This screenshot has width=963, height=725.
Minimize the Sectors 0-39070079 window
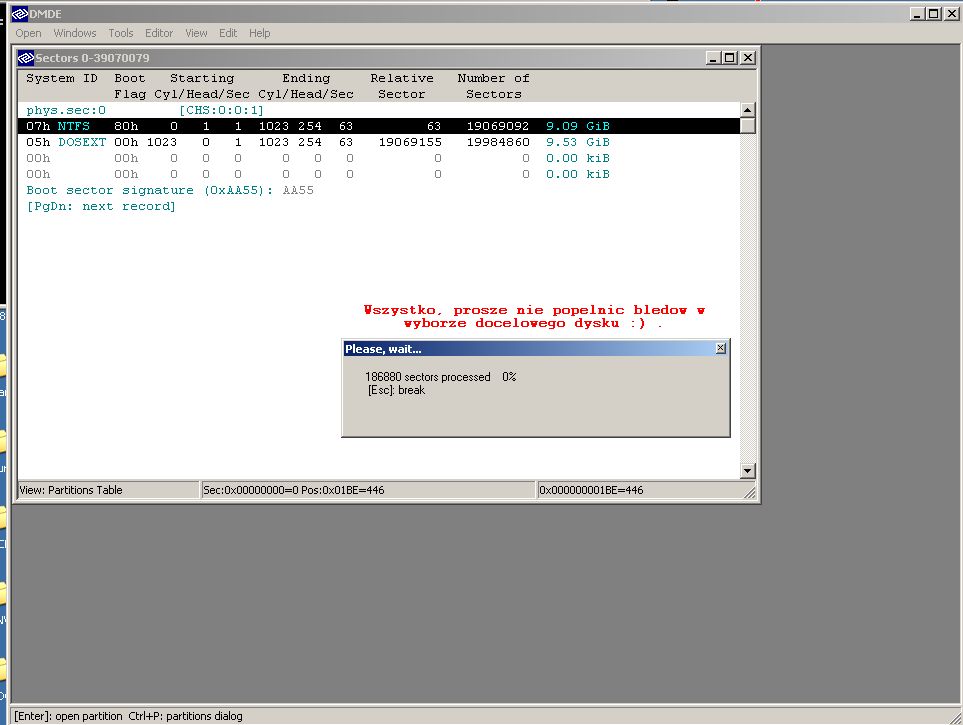pyautogui.click(x=713, y=58)
